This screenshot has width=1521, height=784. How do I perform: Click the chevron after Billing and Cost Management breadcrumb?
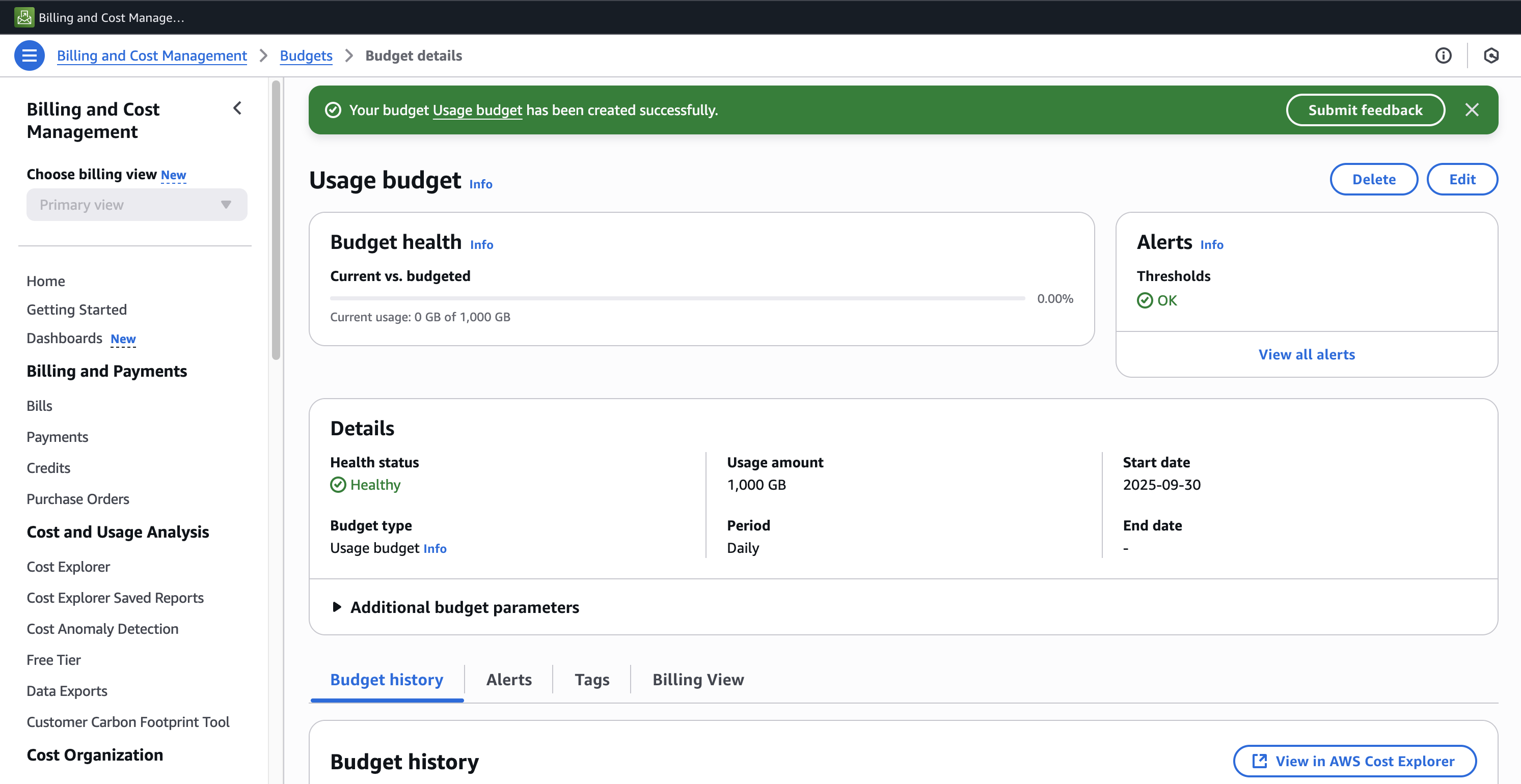pyautogui.click(x=263, y=55)
